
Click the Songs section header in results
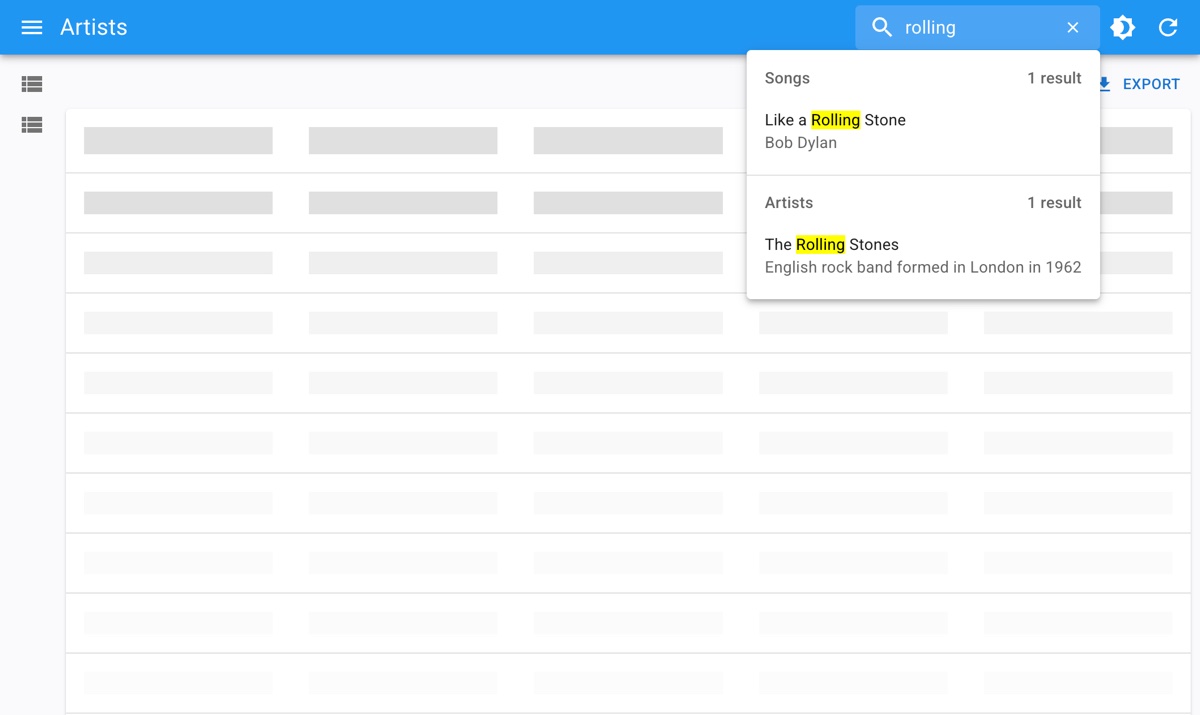click(787, 78)
